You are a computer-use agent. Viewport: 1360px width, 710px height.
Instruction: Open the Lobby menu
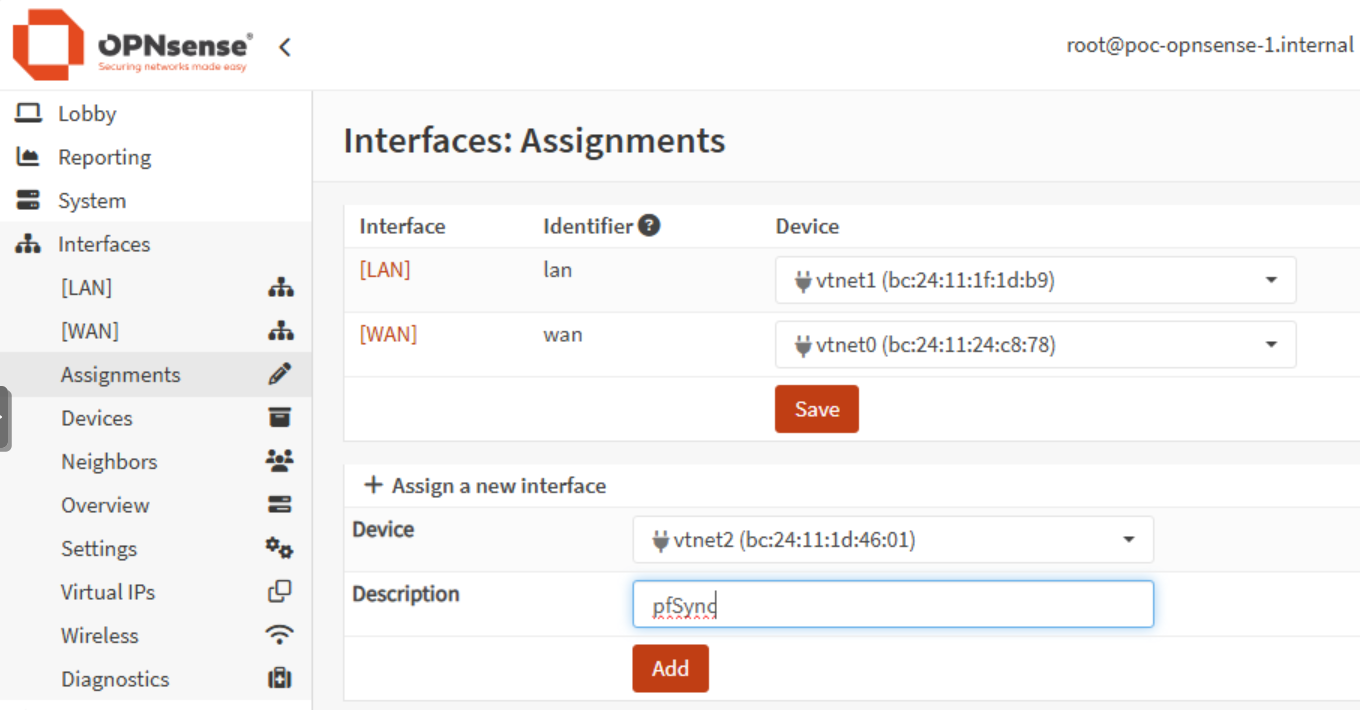point(87,114)
